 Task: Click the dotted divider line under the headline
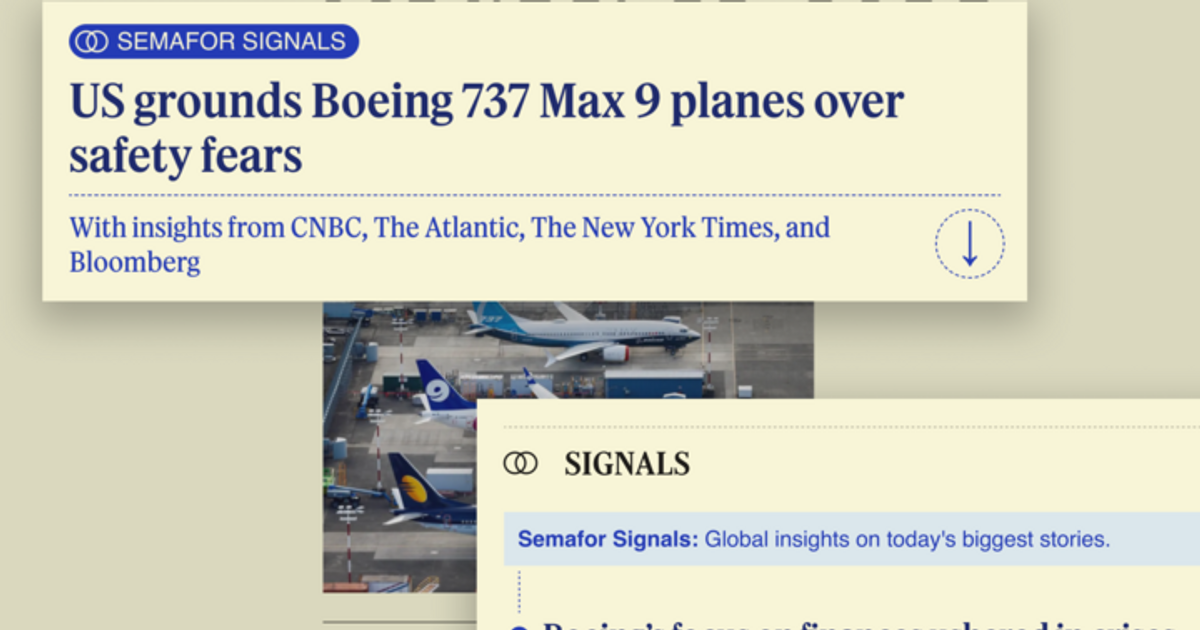click(534, 195)
